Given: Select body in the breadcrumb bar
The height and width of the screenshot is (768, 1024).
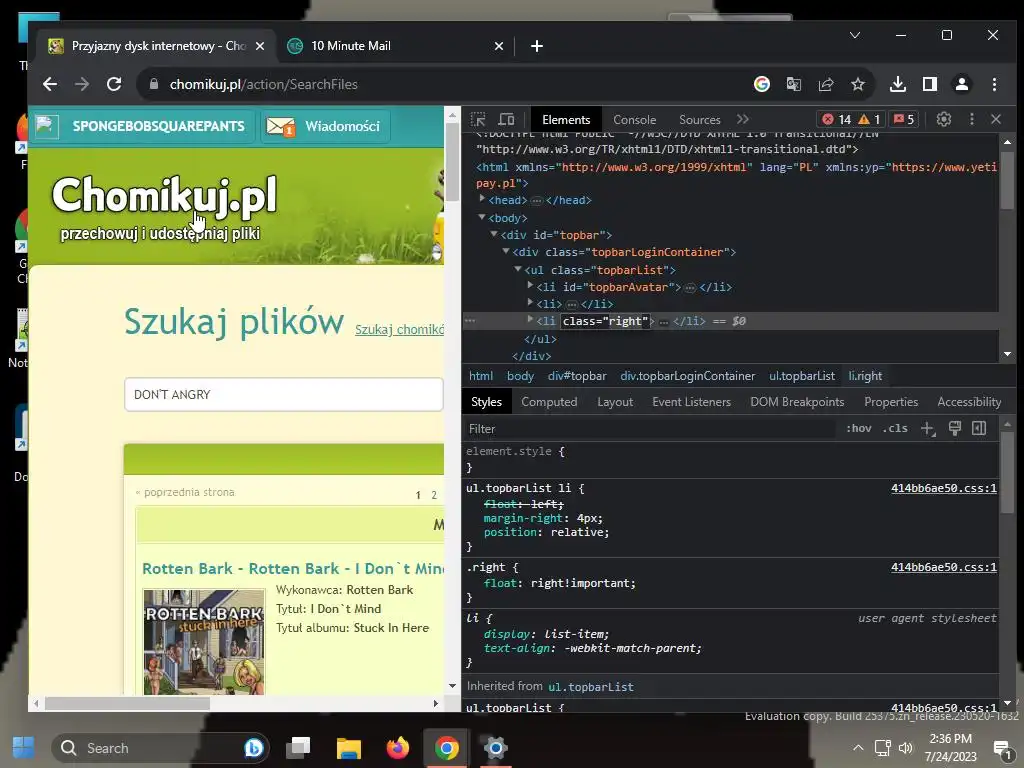Looking at the screenshot, I should point(520,376).
